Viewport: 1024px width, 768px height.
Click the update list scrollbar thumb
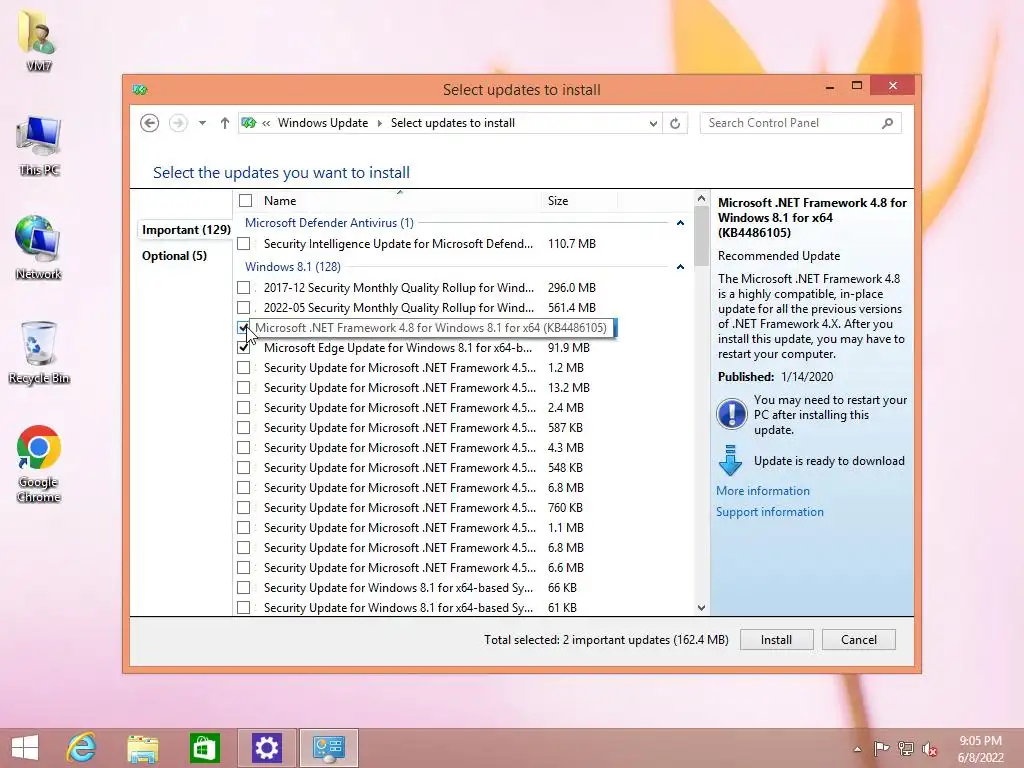701,236
